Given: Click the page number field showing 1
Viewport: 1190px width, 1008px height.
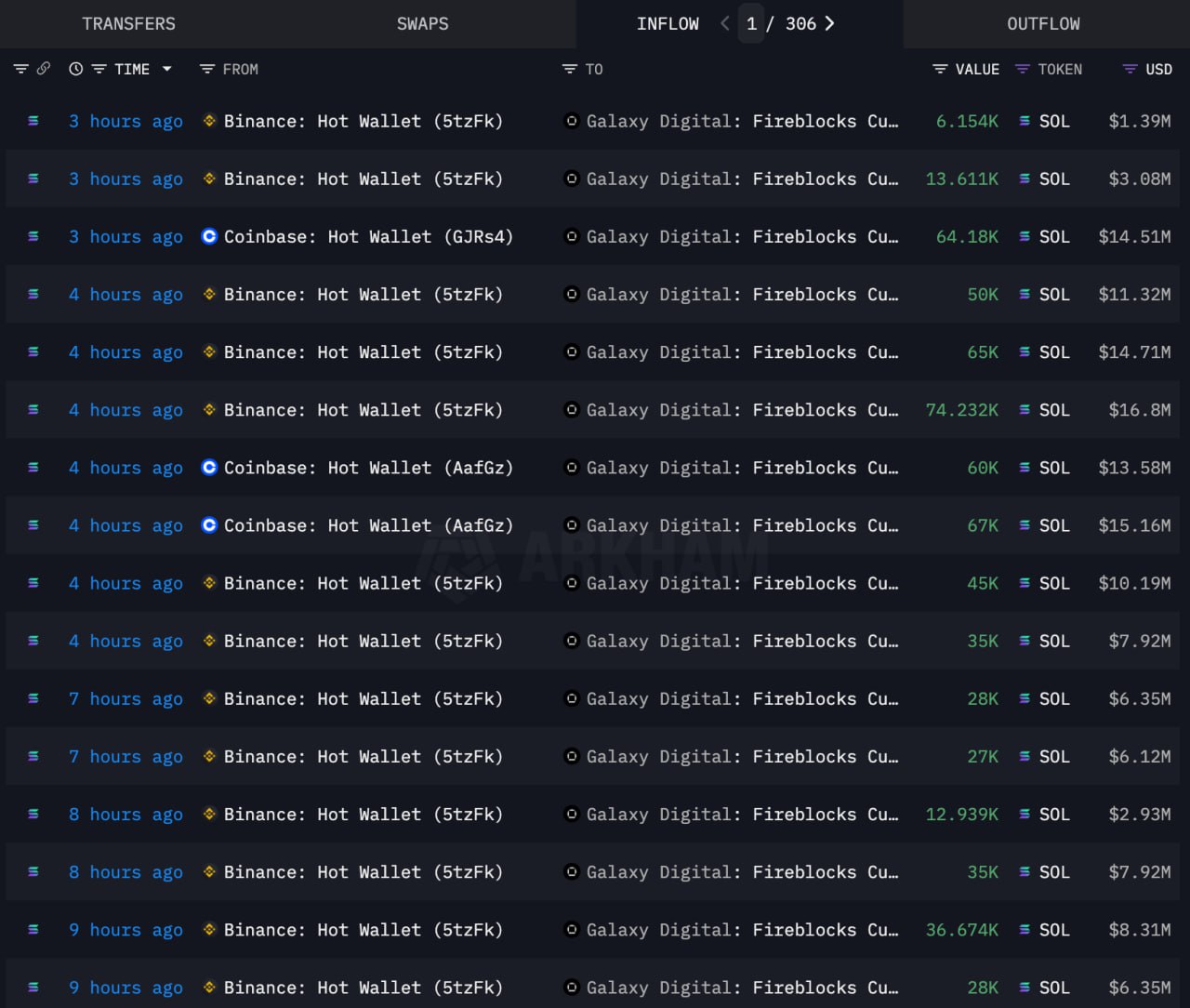Looking at the screenshot, I should click(751, 24).
